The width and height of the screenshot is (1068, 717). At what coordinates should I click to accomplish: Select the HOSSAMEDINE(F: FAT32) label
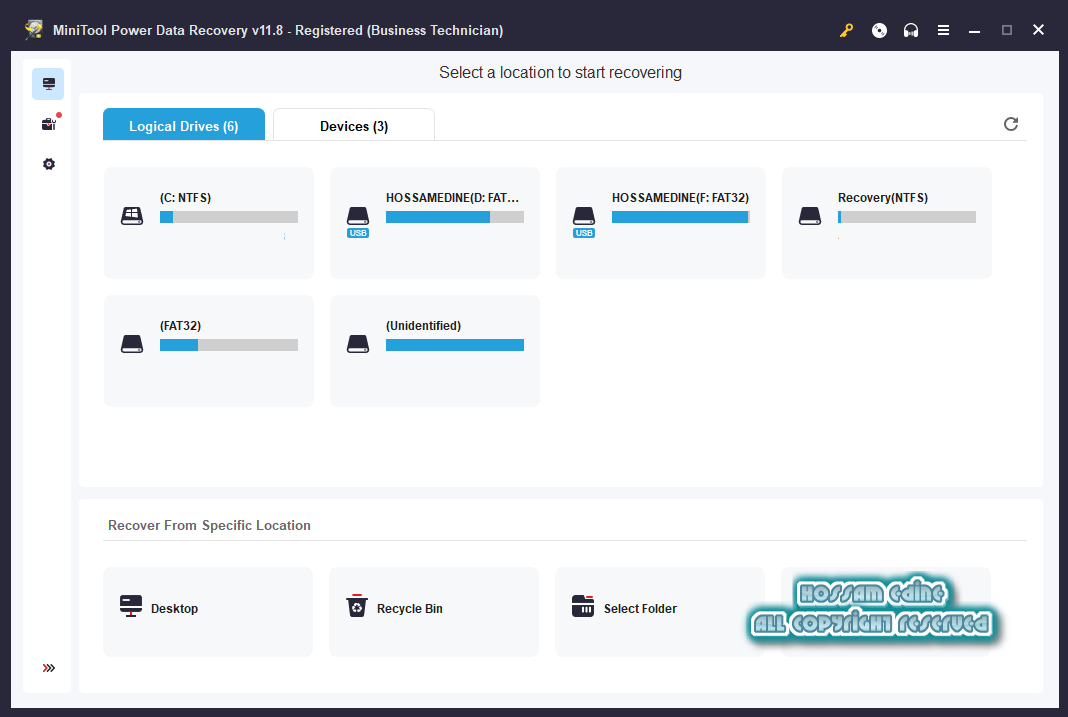(x=680, y=197)
